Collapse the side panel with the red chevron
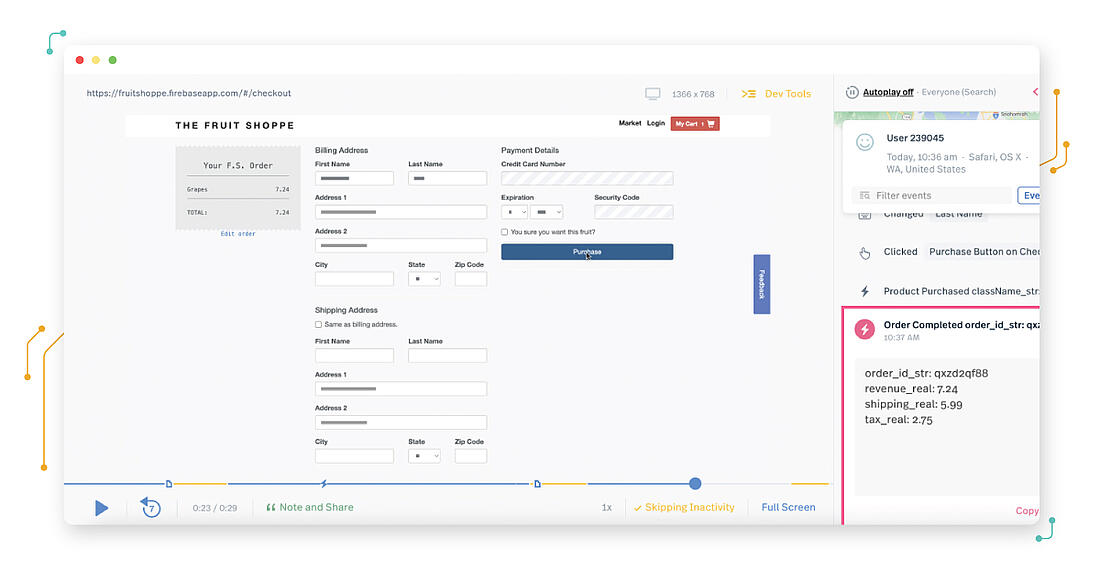The image size is (1100, 572). (1035, 92)
